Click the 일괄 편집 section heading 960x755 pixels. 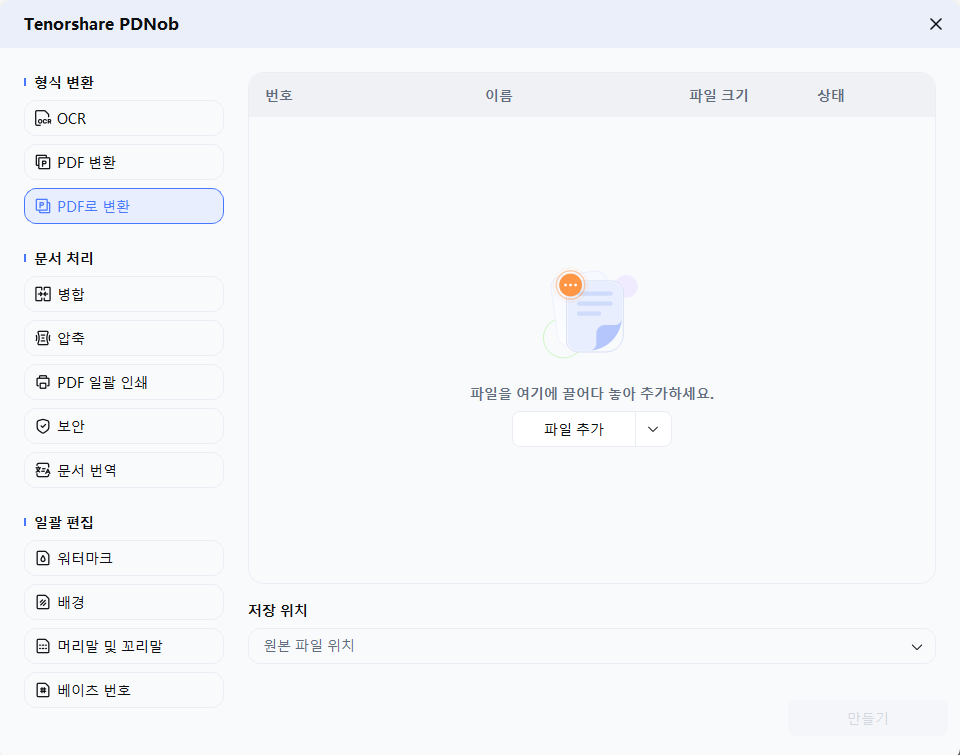[64, 522]
